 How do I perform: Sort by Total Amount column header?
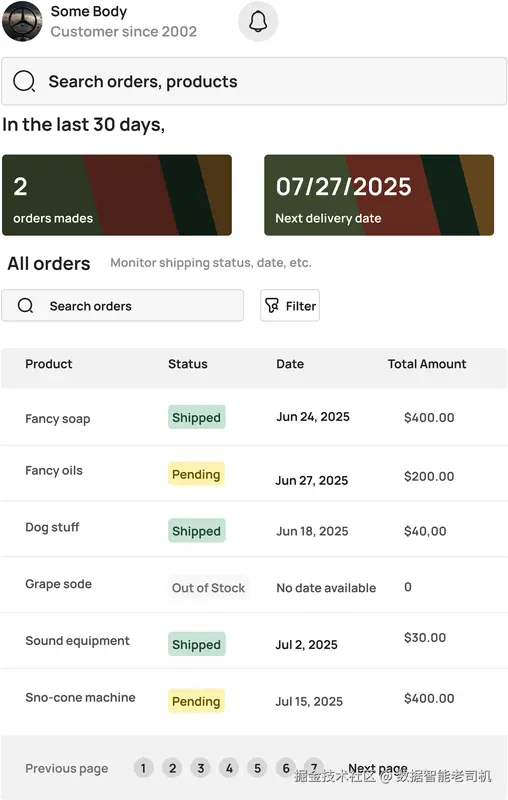pos(427,364)
